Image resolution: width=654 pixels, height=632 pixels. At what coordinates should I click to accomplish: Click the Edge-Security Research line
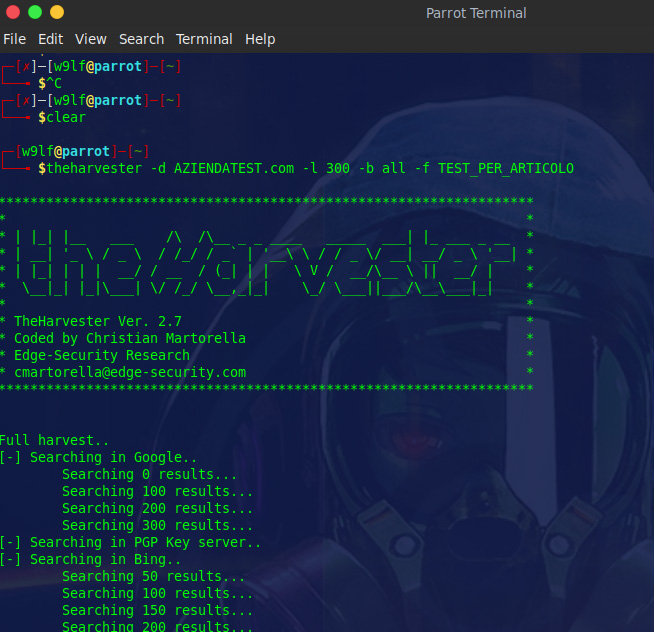(102, 355)
